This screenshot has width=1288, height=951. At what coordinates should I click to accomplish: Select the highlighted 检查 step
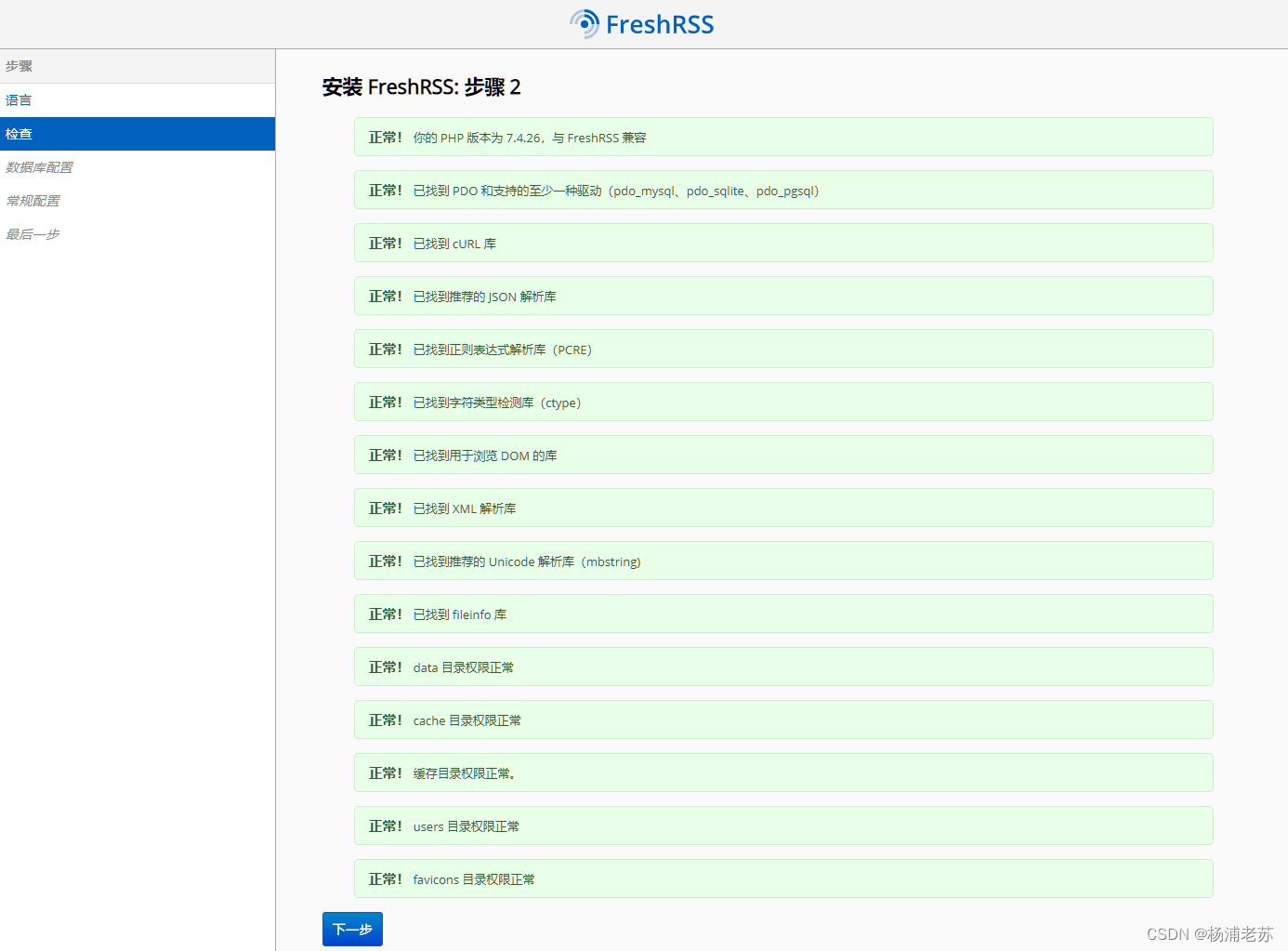tap(19, 133)
